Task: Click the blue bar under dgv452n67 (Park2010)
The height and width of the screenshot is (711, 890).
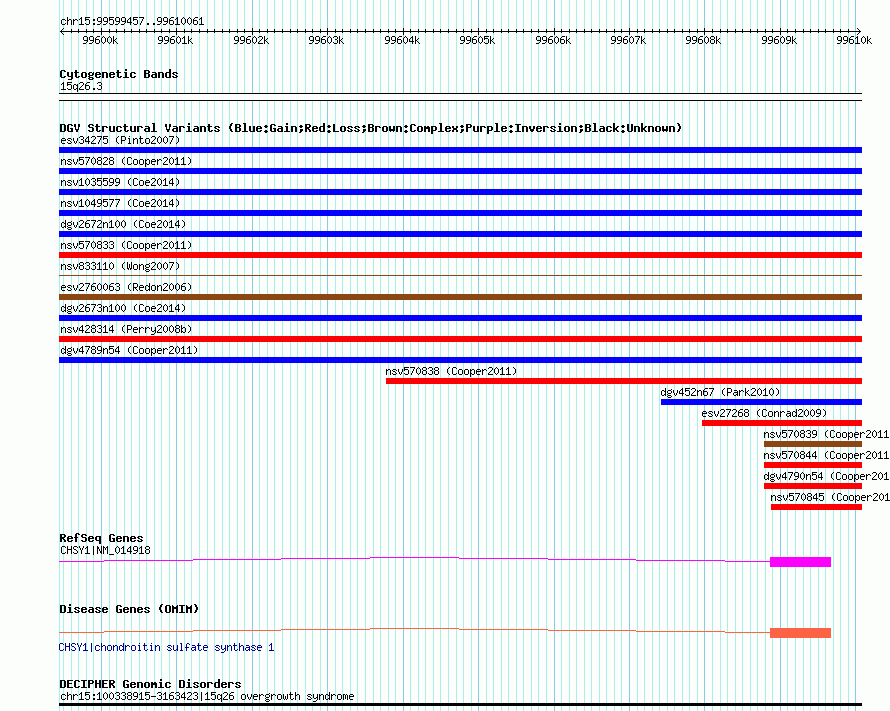Action: [x=760, y=402]
